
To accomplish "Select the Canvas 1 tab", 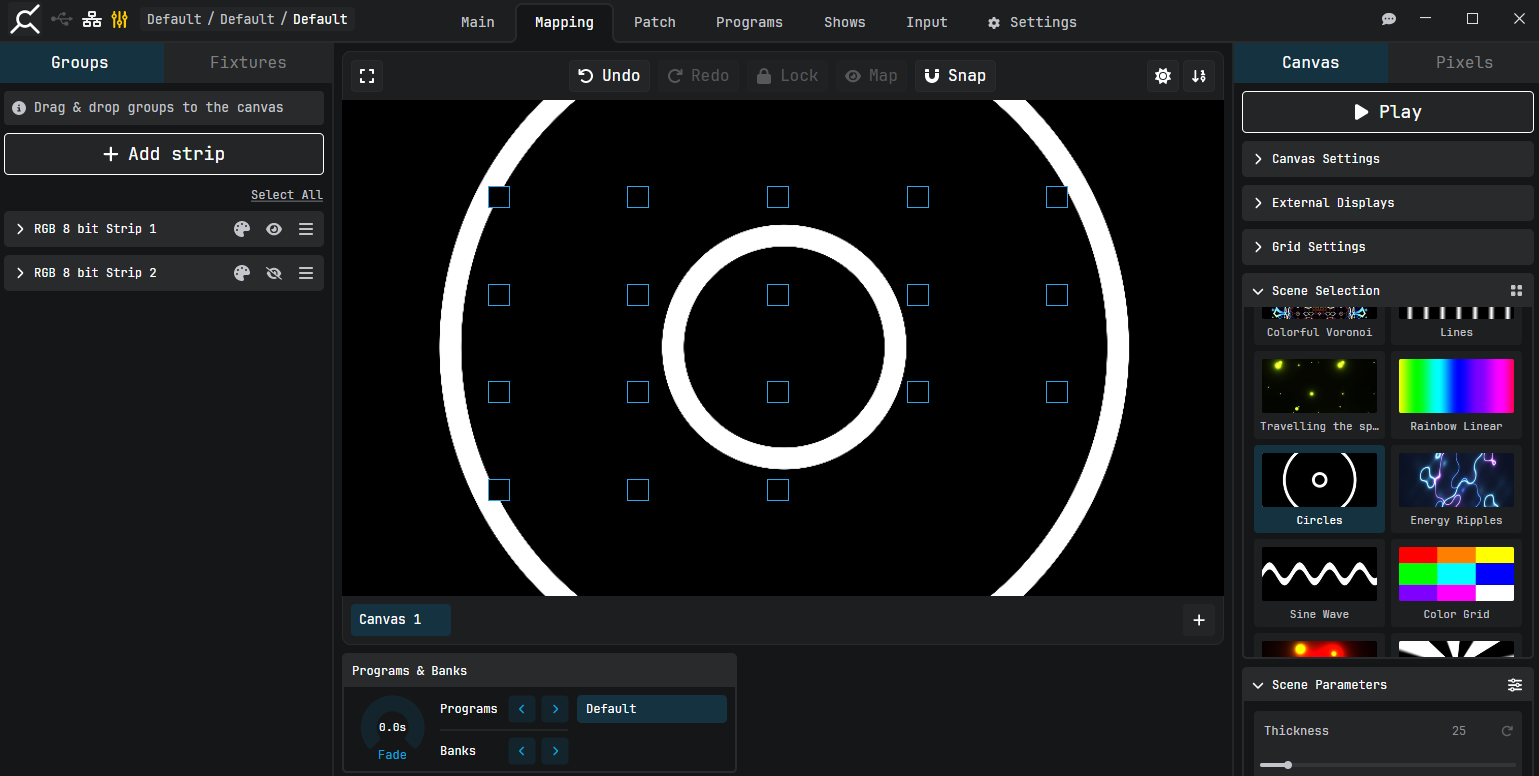I will 401,620.
